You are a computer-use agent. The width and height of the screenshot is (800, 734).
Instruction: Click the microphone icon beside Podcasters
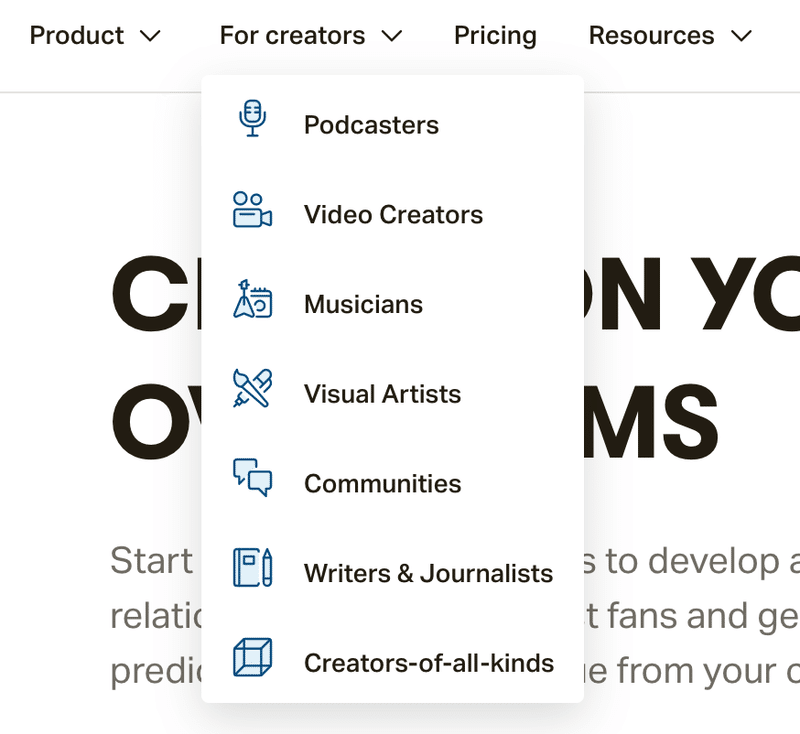(x=253, y=118)
